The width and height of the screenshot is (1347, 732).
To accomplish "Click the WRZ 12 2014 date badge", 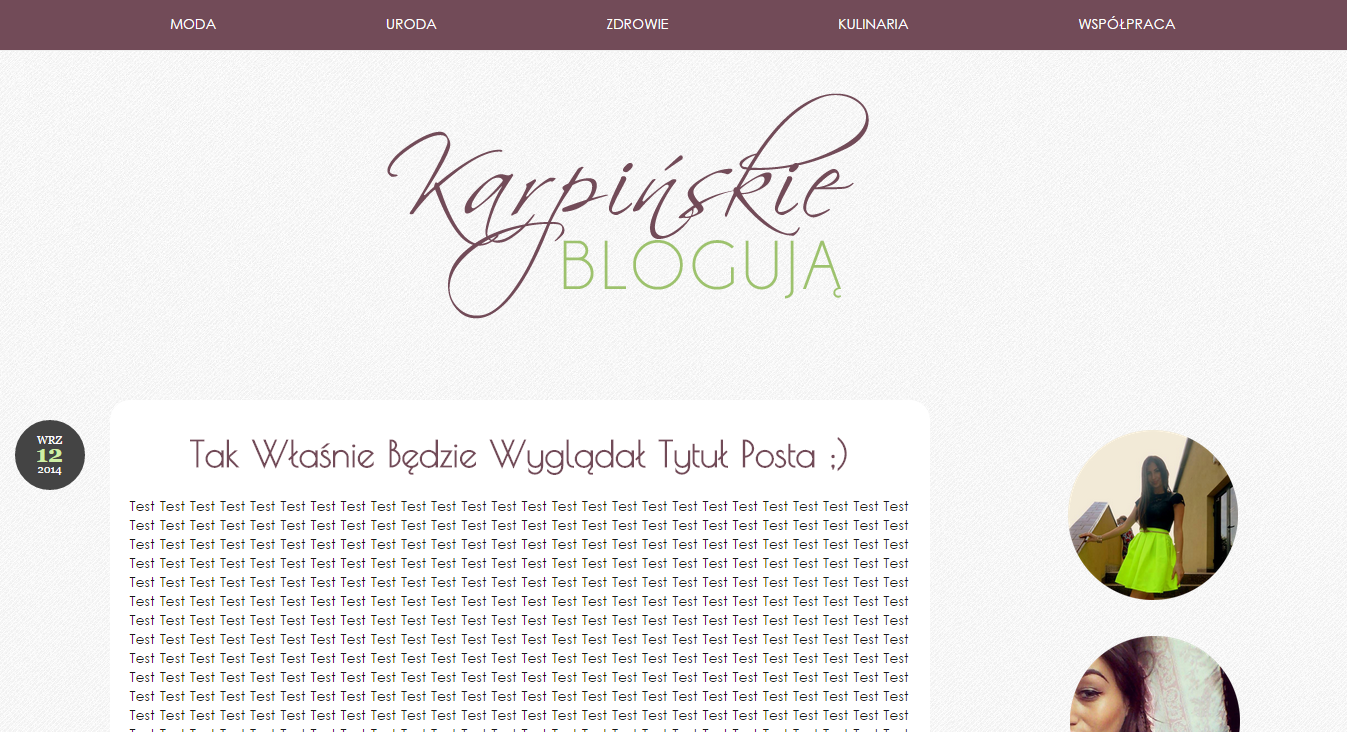I will pos(50,455).
